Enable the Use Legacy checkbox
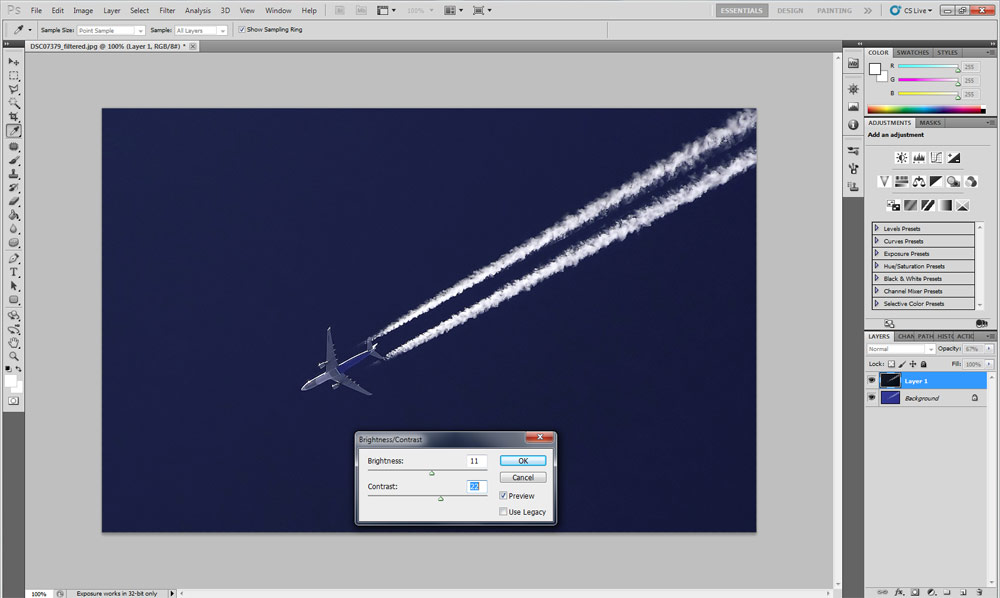 (x=503, y=511)
